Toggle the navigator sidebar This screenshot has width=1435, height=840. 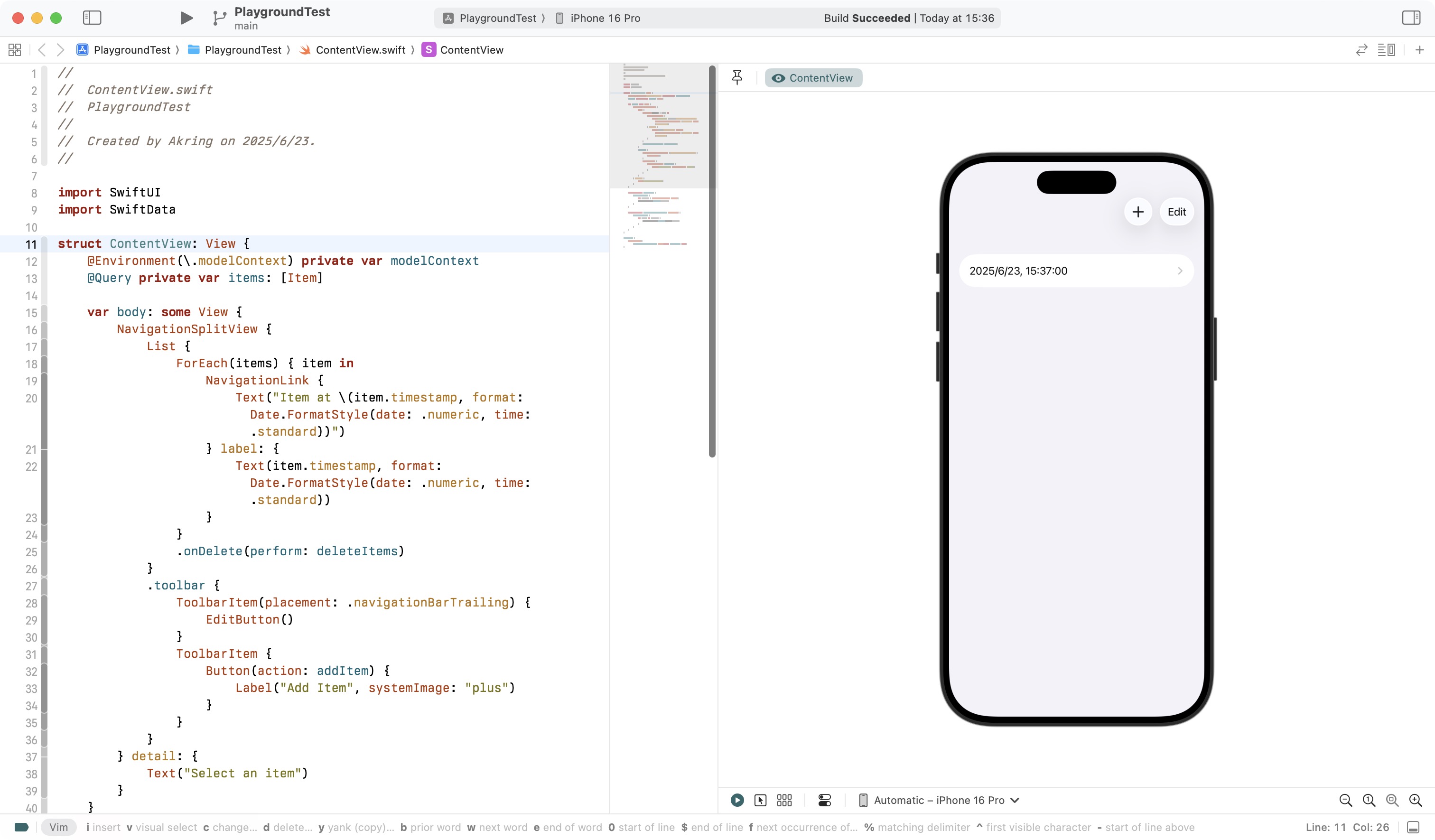[x=92, y=18]
